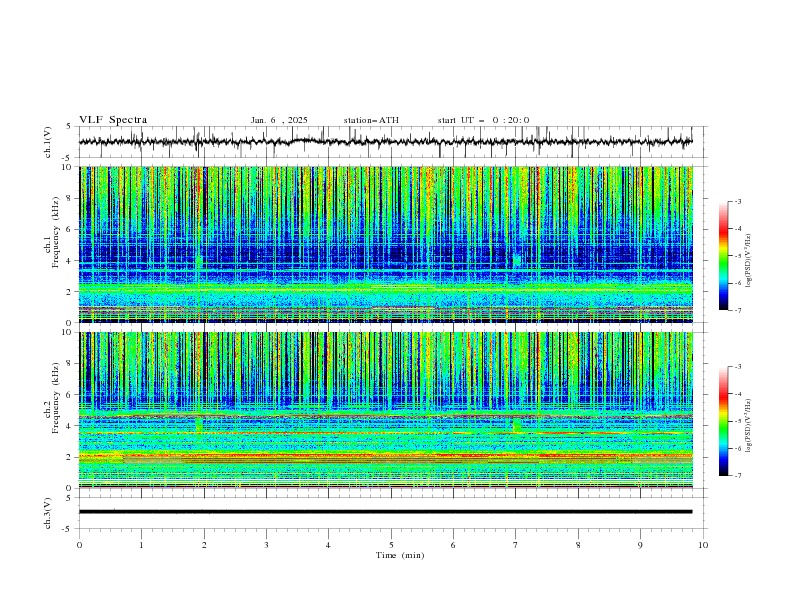The width and height of the screenshot is (792, 612).
Task: Click the "5" tick on the Time axis
Action: pos(391,545)
